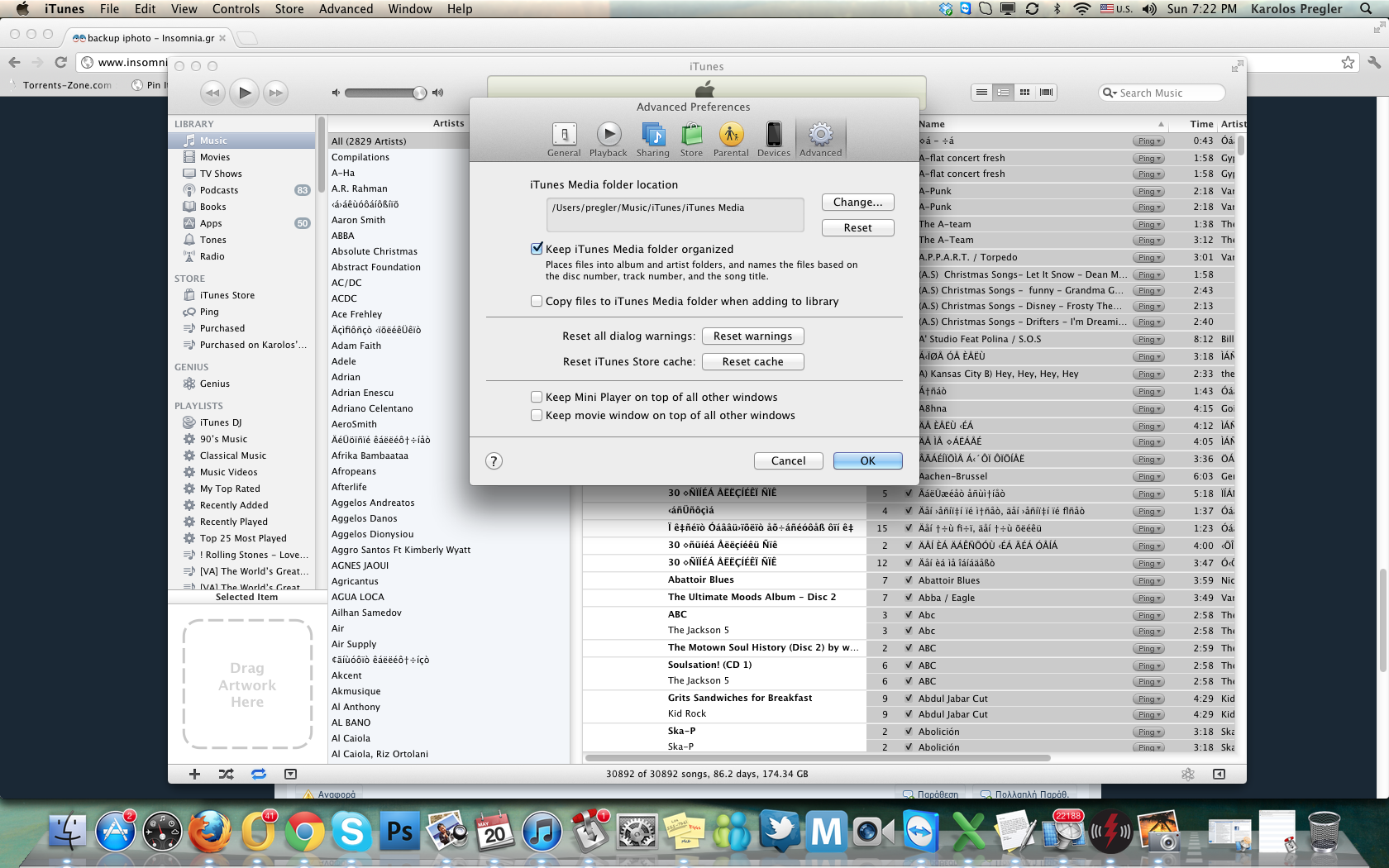Open Ping dropdown for Abattoir Blues

pyautogui.click(x=1148, y=581)
